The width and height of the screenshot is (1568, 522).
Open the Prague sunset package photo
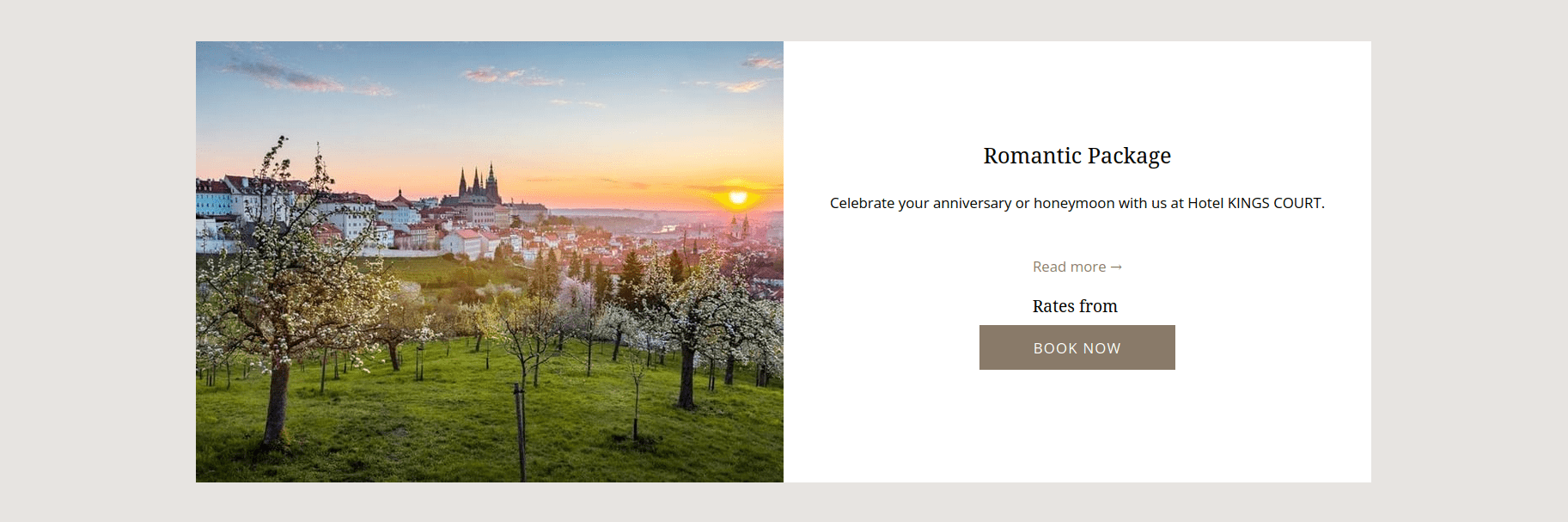click(489, 261)
